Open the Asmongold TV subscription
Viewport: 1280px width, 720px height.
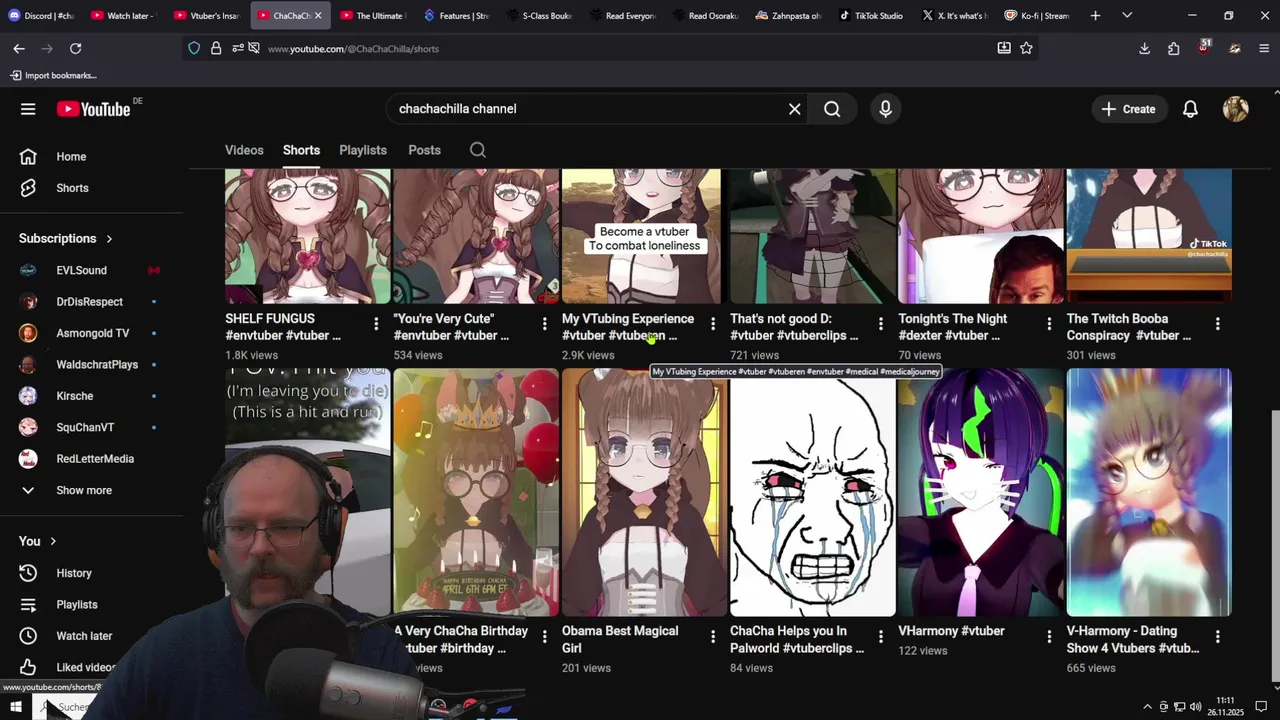pos(92,333)
